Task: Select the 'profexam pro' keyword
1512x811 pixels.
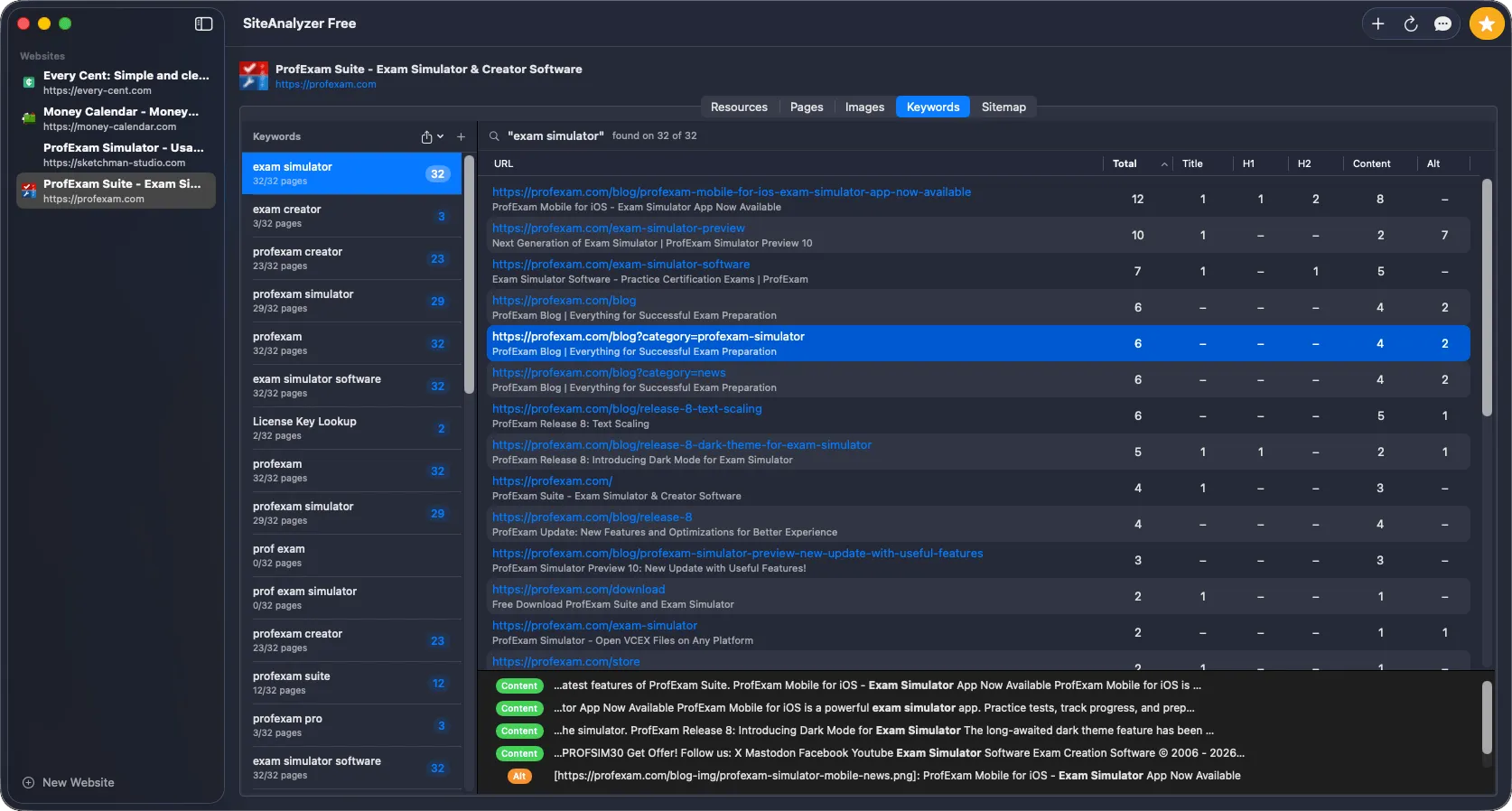Action: [x=351, y=725]
